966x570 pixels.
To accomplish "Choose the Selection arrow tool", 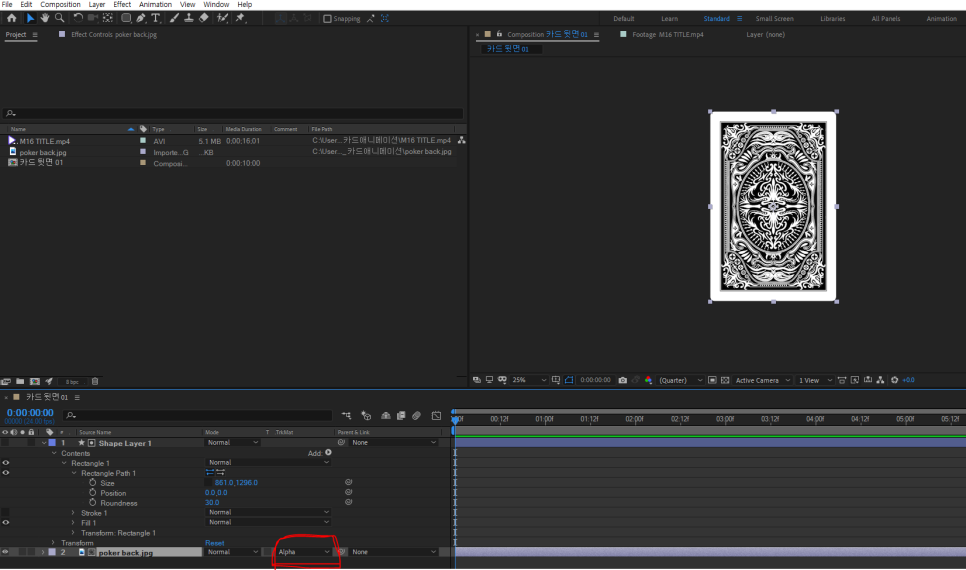I will tap(30, 18).
